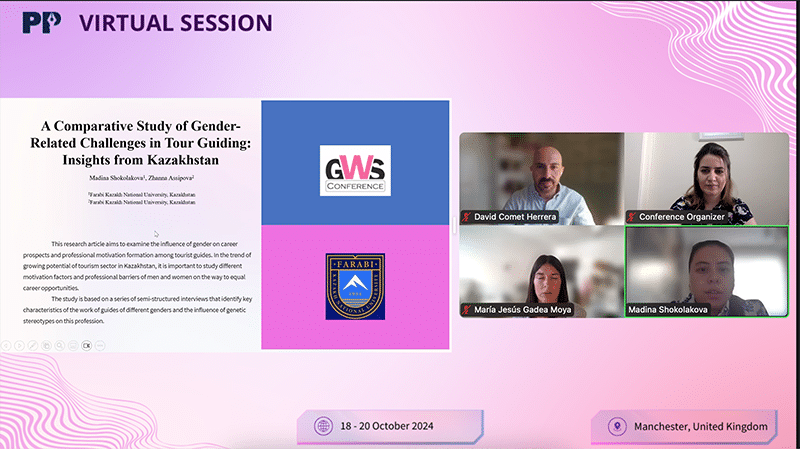The image size is (800, 449).
Task: Open more slideshow options ellipsis menu
Action: [100, 345]
